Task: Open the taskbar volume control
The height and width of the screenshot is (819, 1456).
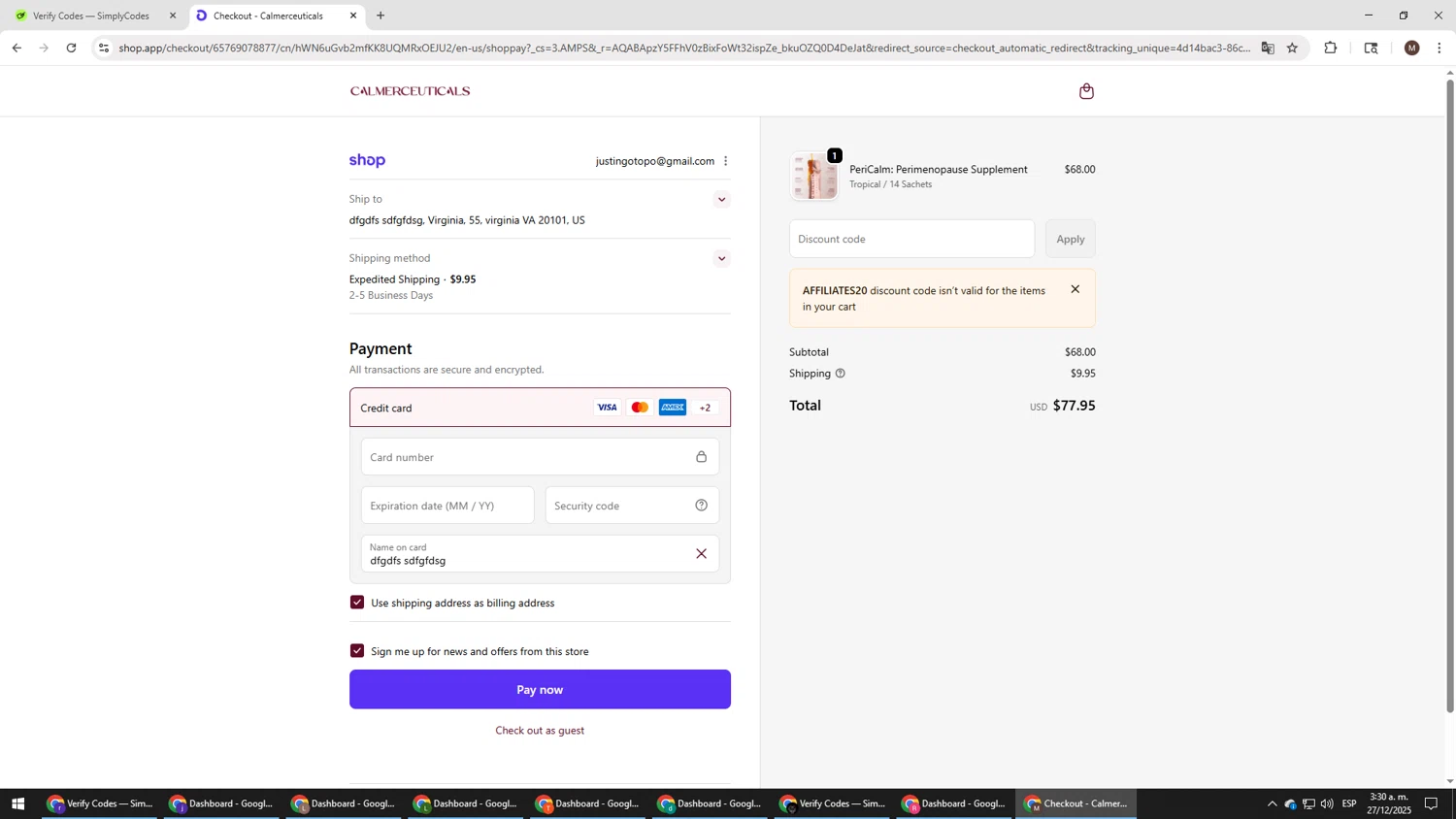Action: pos(1327,803)
